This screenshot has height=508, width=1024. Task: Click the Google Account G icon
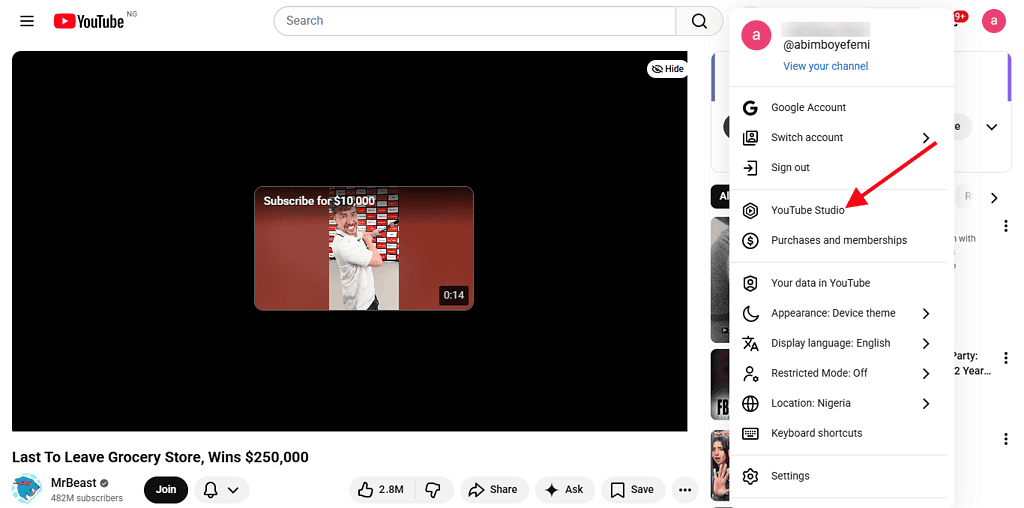(750, 108)
